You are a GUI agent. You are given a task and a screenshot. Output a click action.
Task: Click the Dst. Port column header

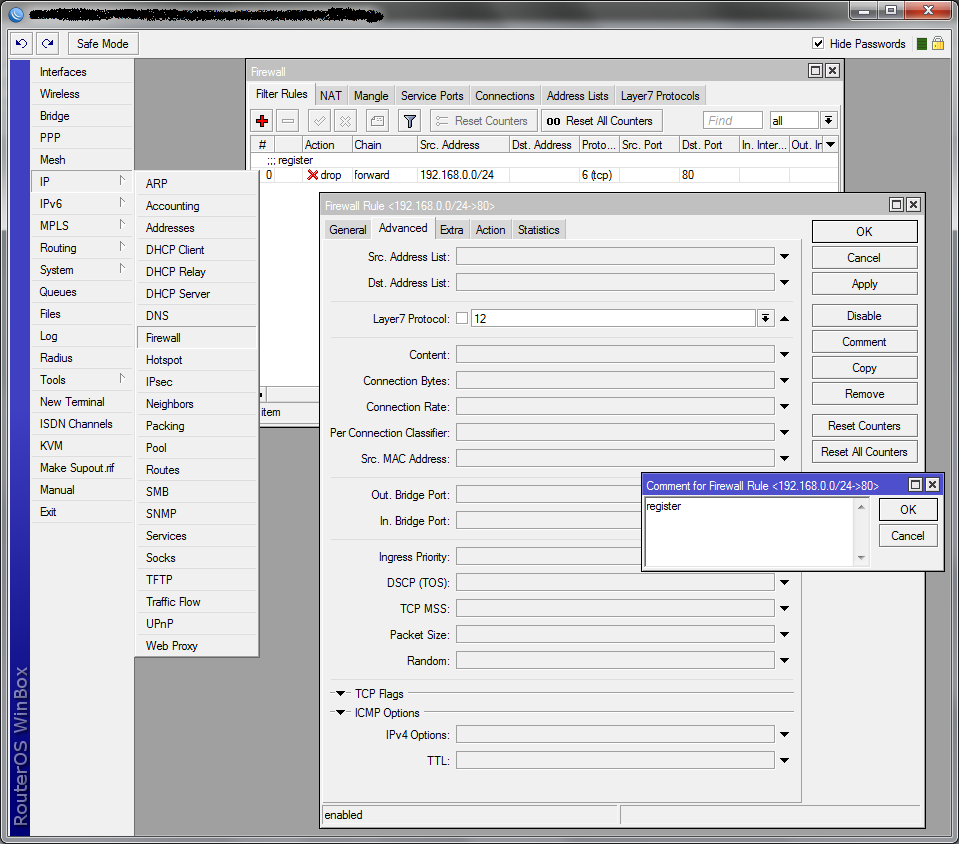click(x=709, y=145)
